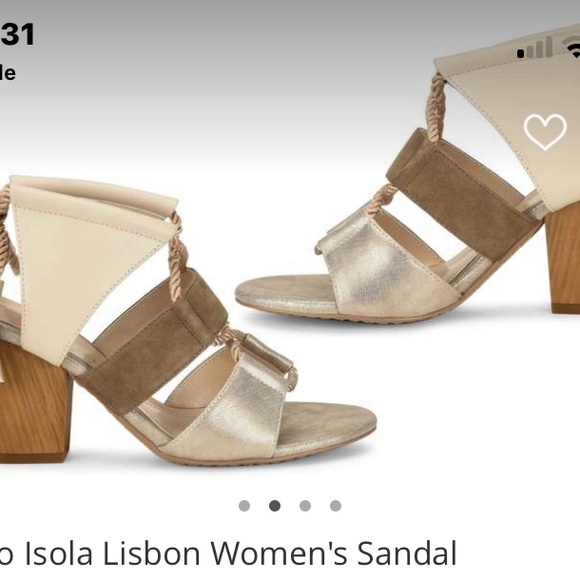Open the left sandal product photo
580x580 pixels.
(185, 320)
